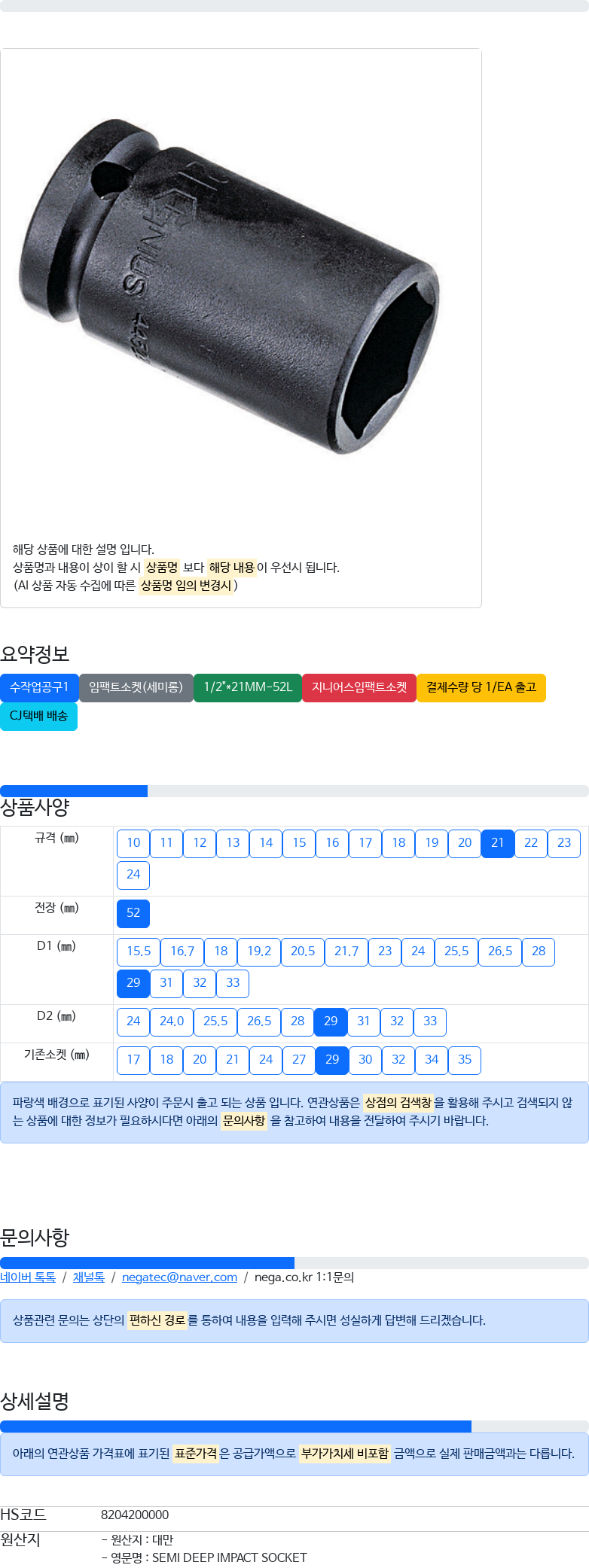This screenshot has height=1568, width=589.
Task: Click the CJ택배 배송 shipping badge
Action: pyautogui.click(x=38, y=716)
